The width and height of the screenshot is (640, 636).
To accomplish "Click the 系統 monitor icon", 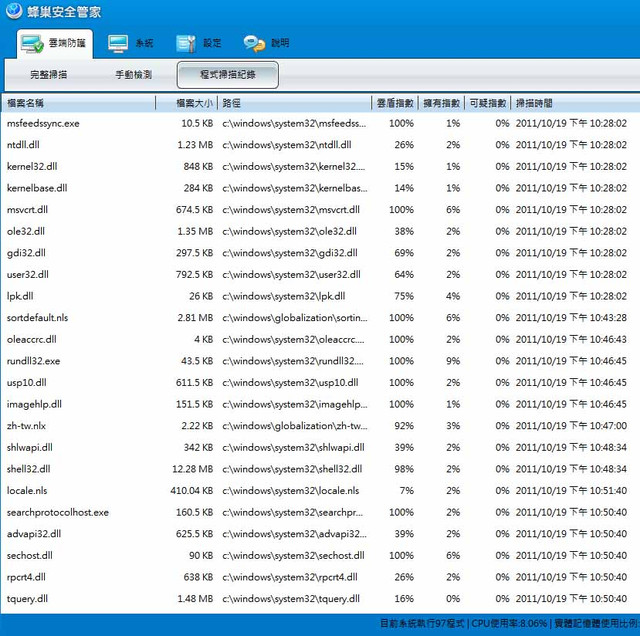I will coord(118,43).
